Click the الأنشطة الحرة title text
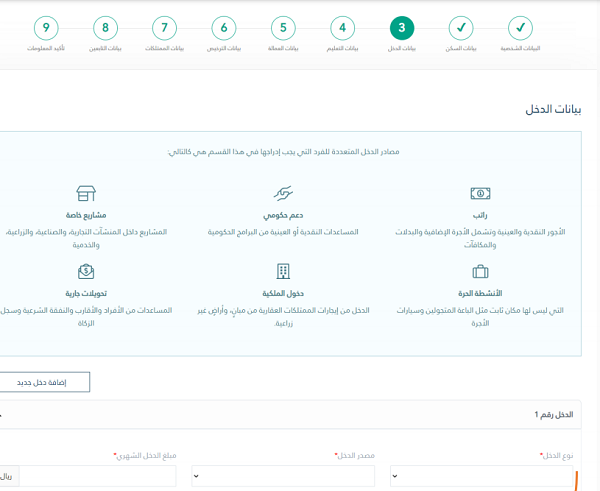 480,294
